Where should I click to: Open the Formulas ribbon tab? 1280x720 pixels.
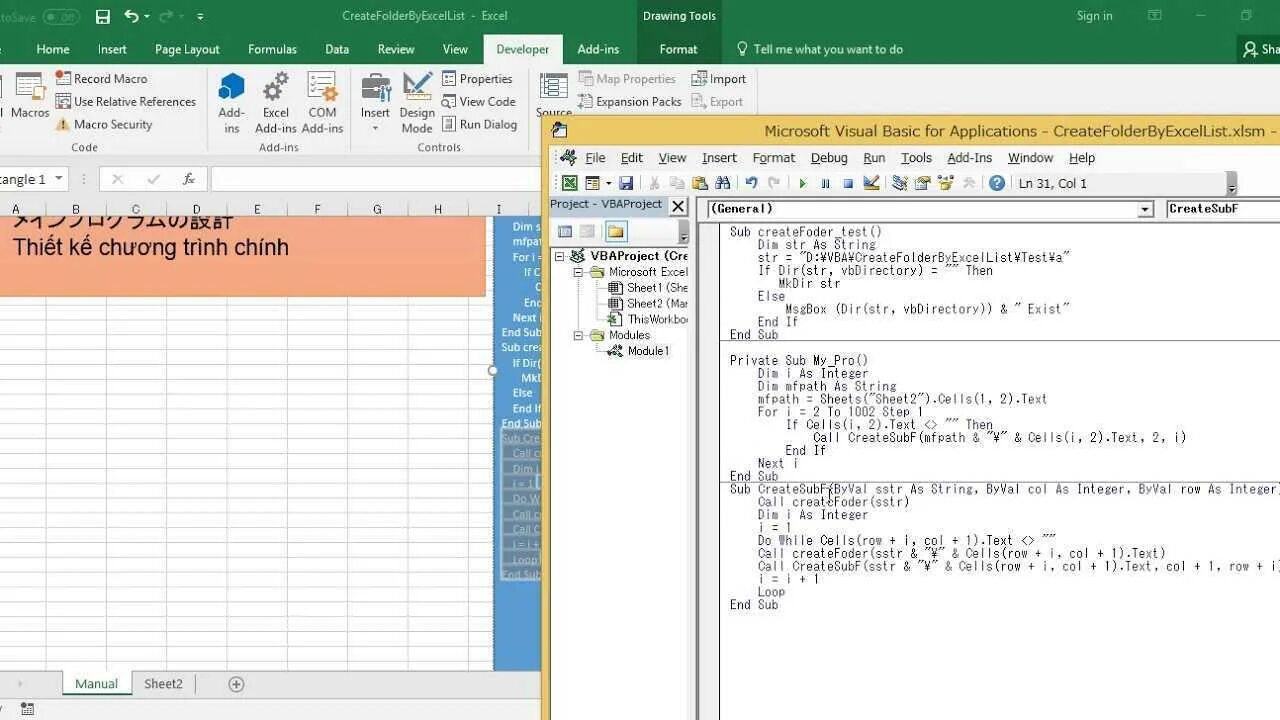pos(272,49)
